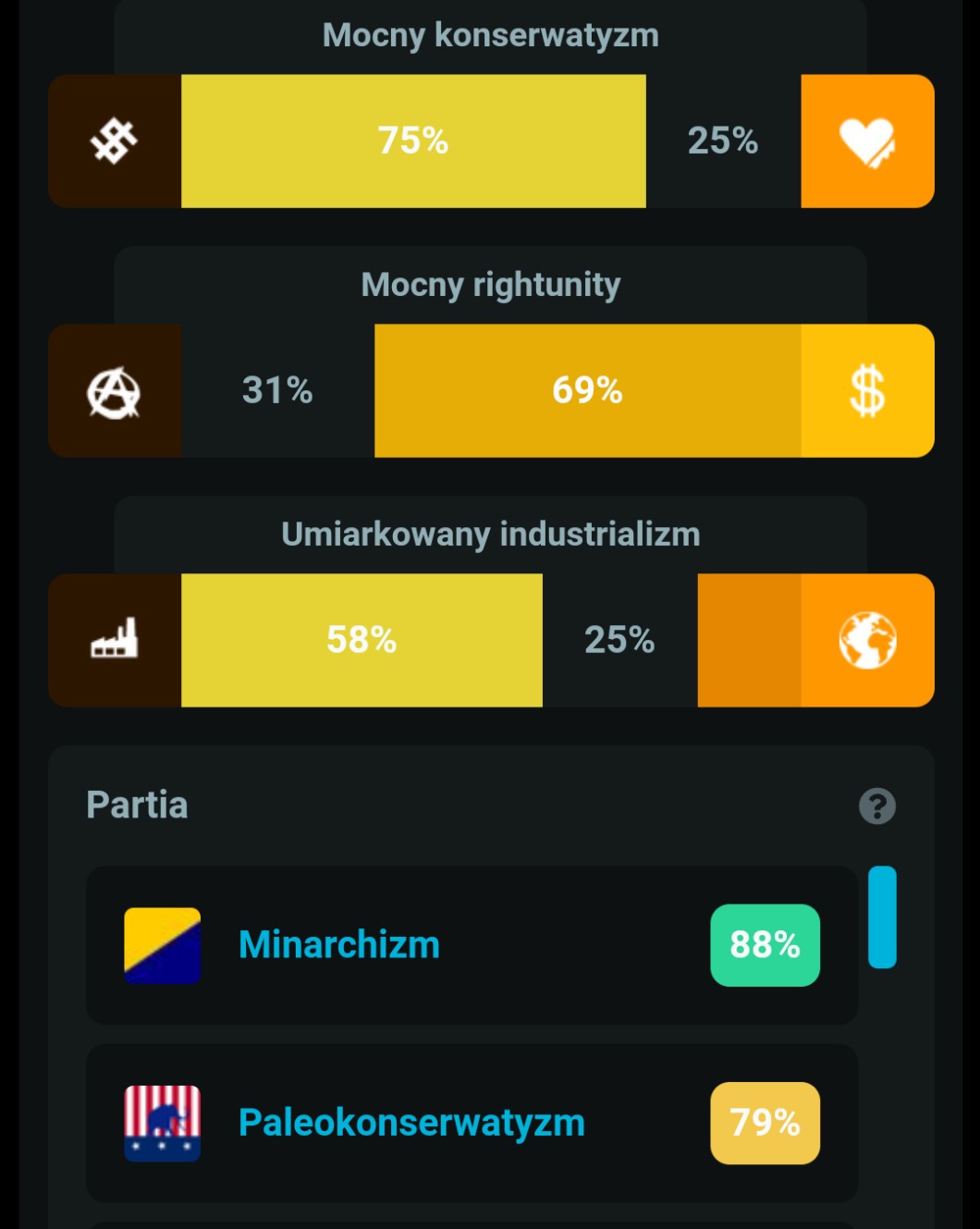Click the factory industrialism icon
This screenshot has height=1229, width=980.
click(114, 640)
